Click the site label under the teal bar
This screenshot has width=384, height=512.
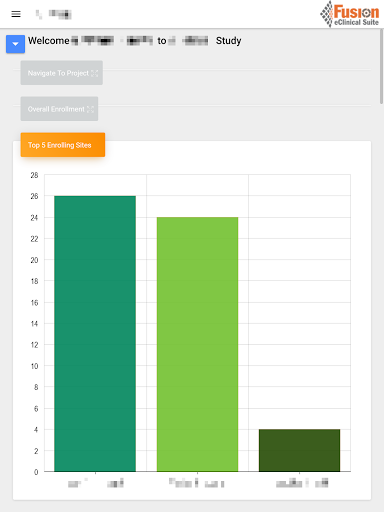click(x=96, y=483)
